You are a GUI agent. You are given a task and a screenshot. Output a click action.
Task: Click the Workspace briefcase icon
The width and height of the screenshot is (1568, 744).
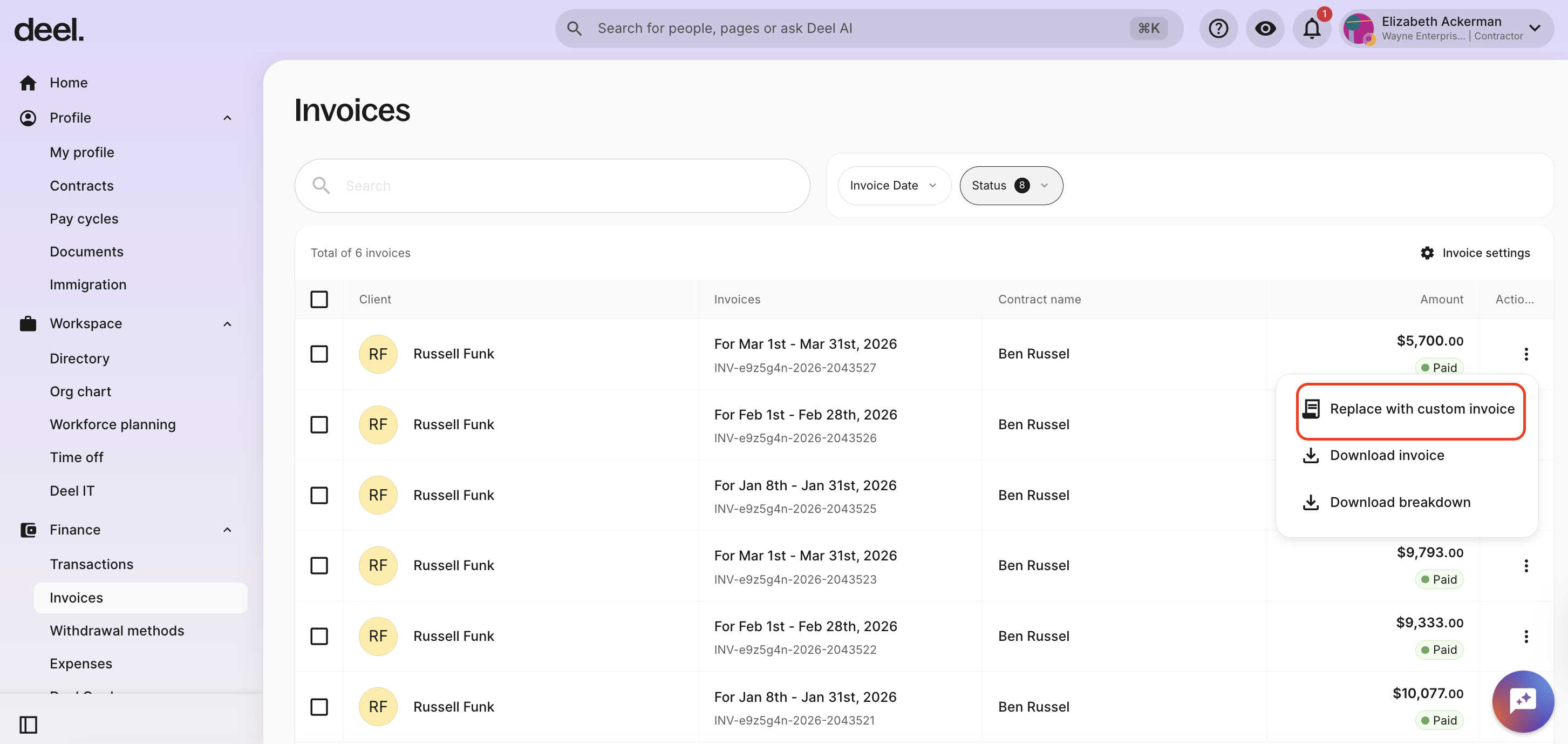[28, 324]
